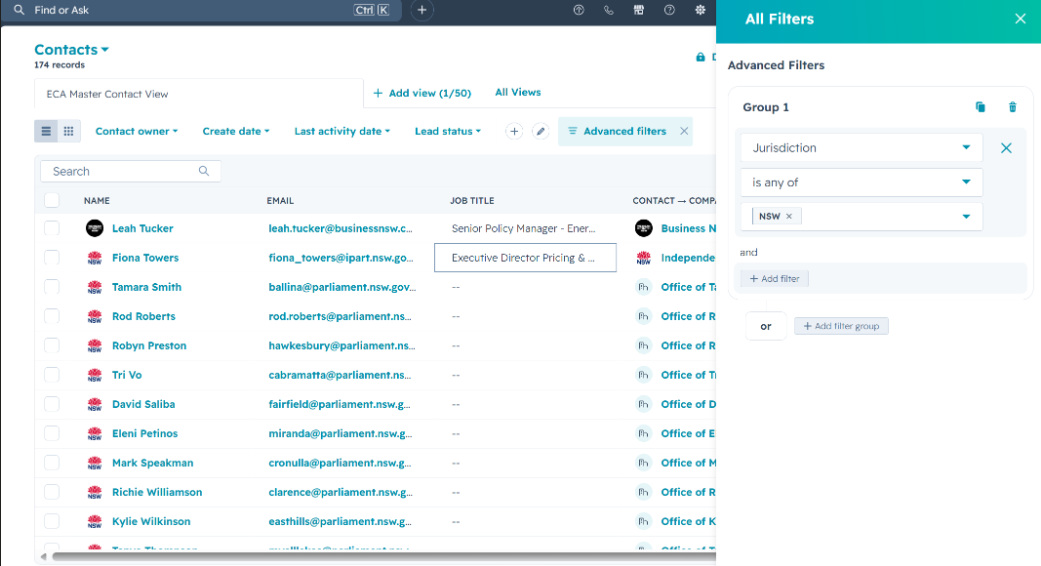
Task: Click Business NSW company logo icon
Action: [643, 228]
